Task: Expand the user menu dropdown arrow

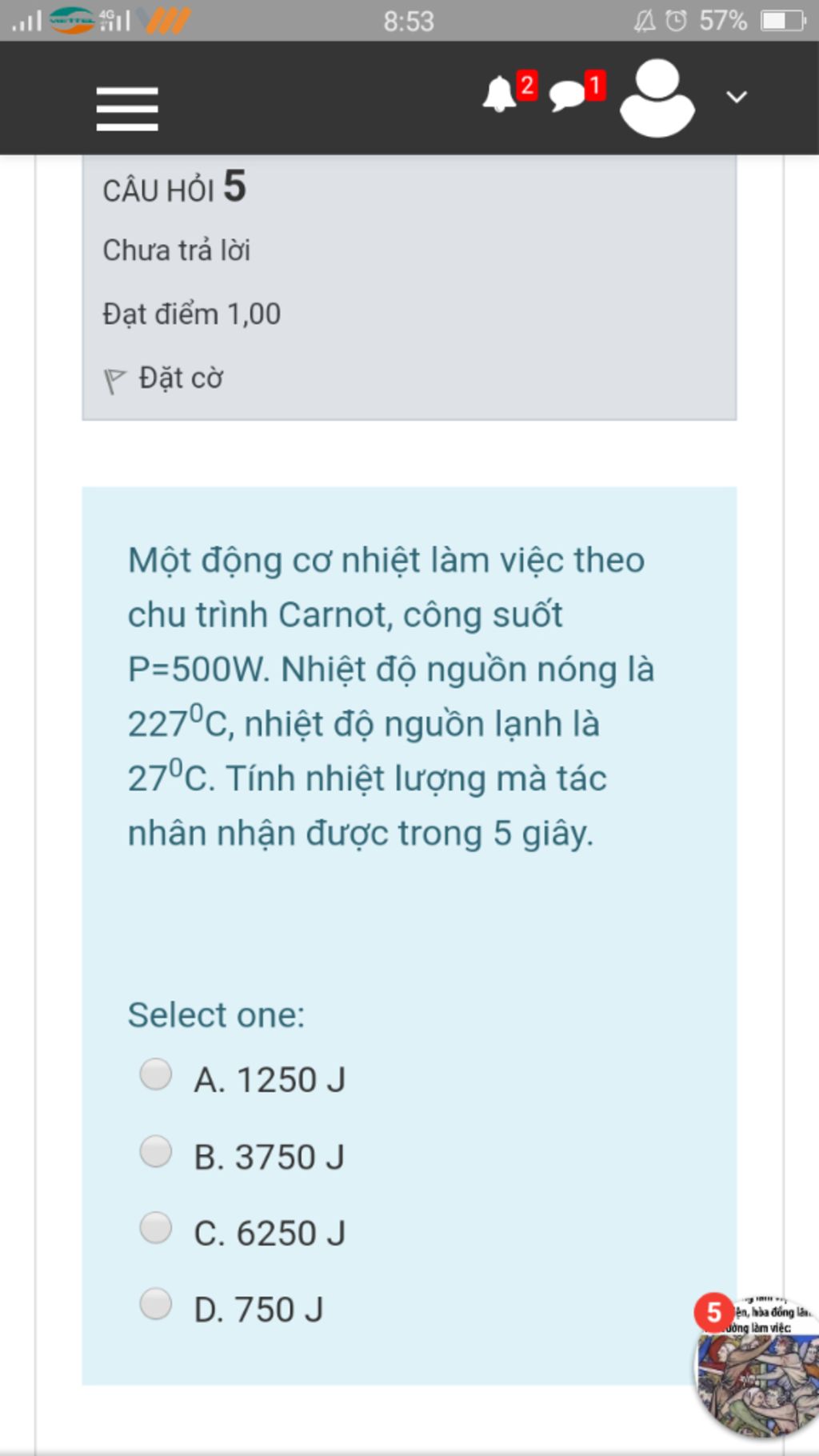Action: tap(737, 97)
